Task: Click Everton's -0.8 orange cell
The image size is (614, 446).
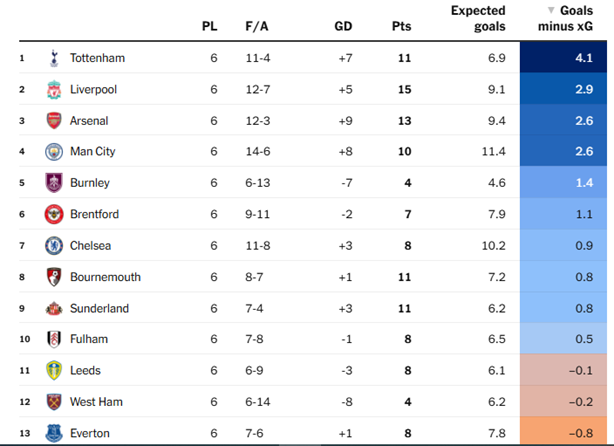Action: point(565,433)
